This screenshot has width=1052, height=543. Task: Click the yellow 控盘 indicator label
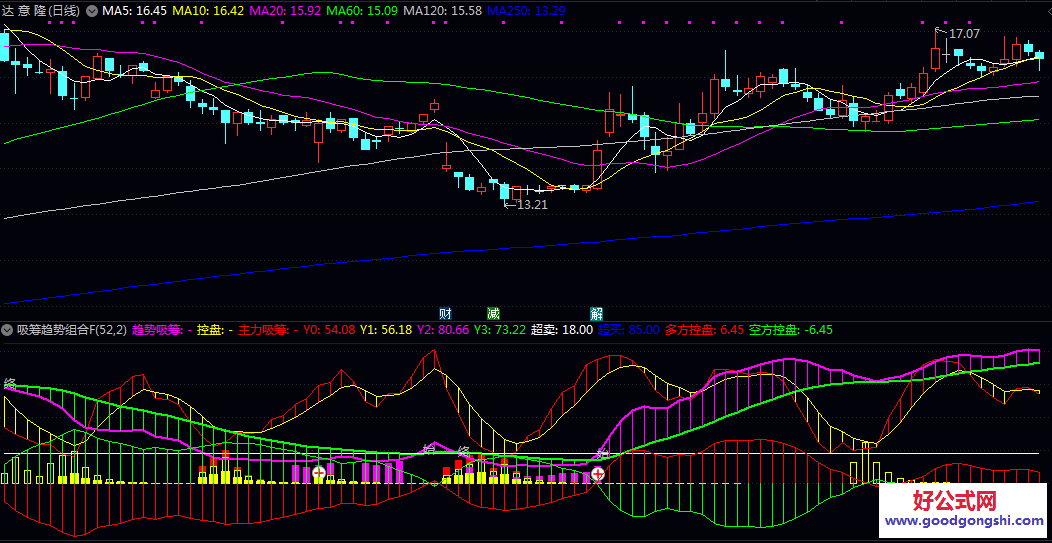coord(215,330)
